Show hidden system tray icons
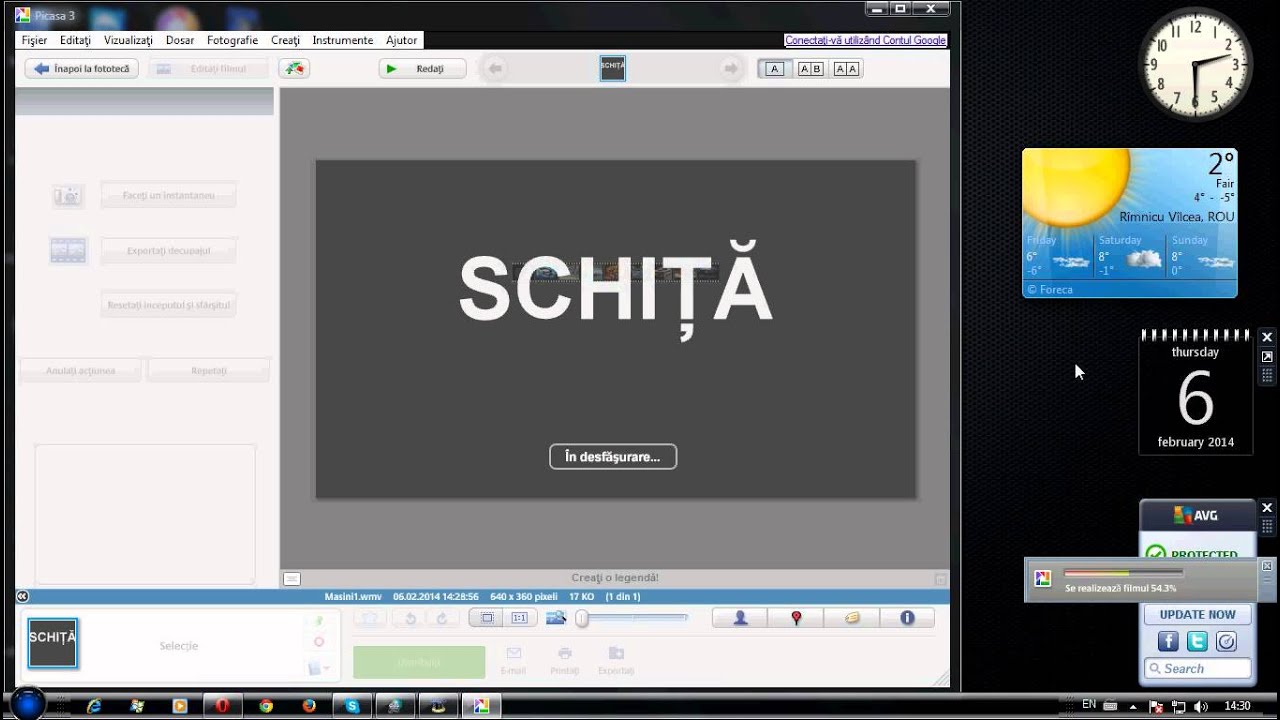1280x720 pixels. [1069, 706]
